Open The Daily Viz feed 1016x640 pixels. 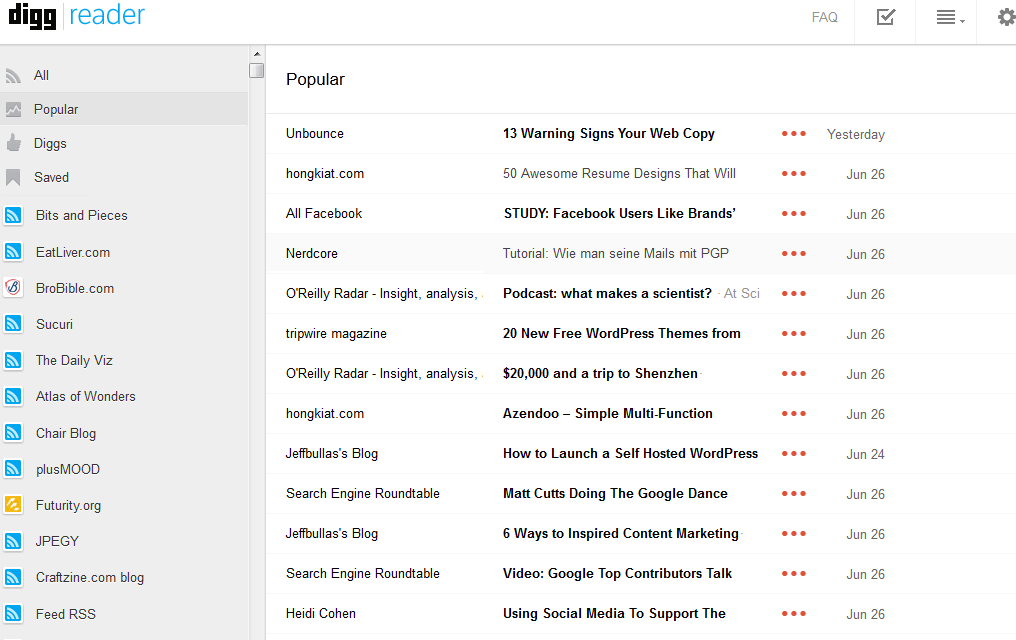click(74, 360)
